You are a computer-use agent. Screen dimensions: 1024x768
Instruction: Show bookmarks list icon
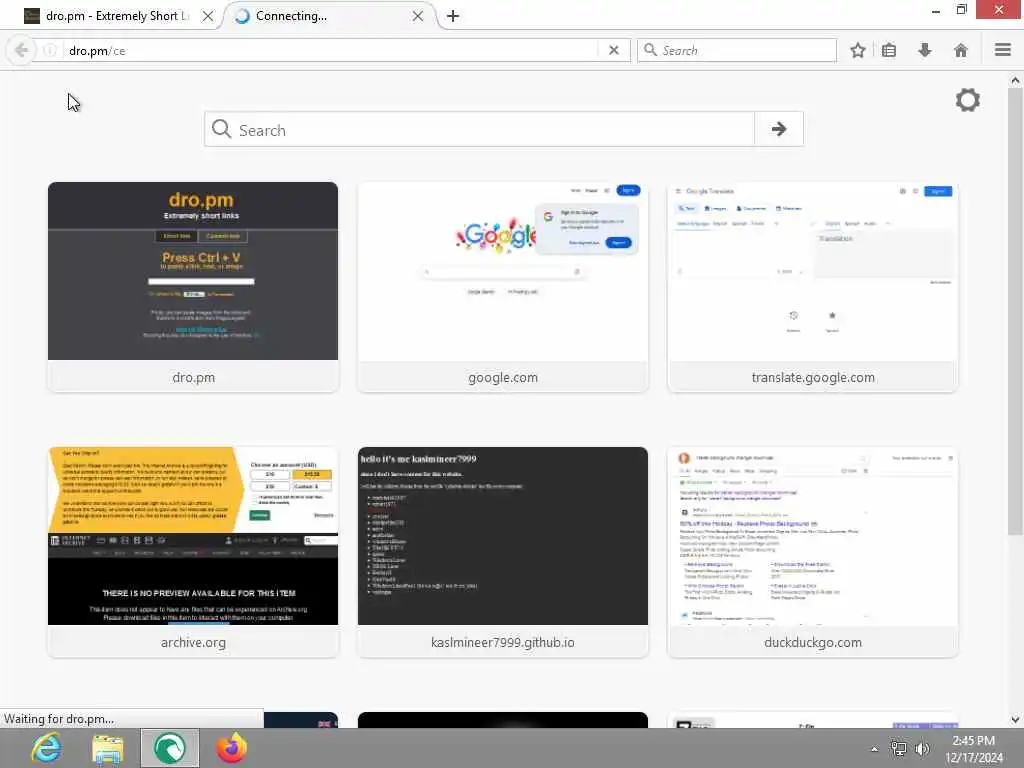tap(889, 50)
